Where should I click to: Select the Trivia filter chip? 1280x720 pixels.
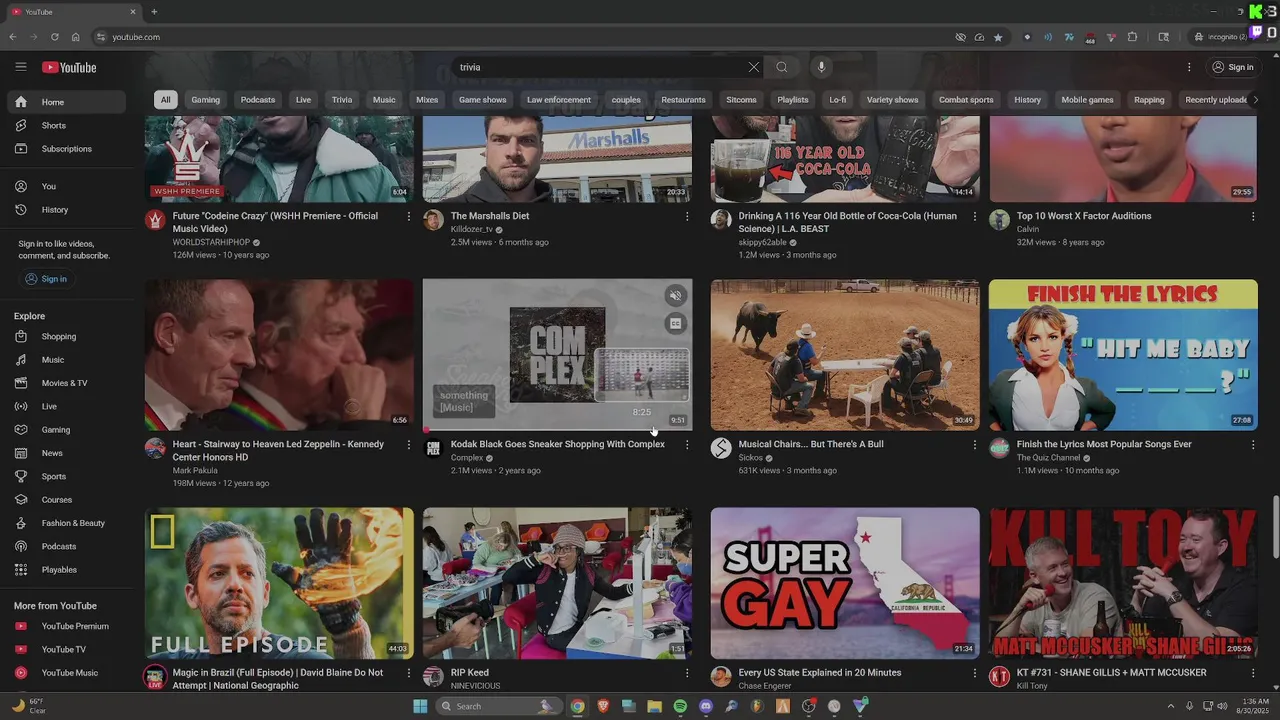point(342,100)
